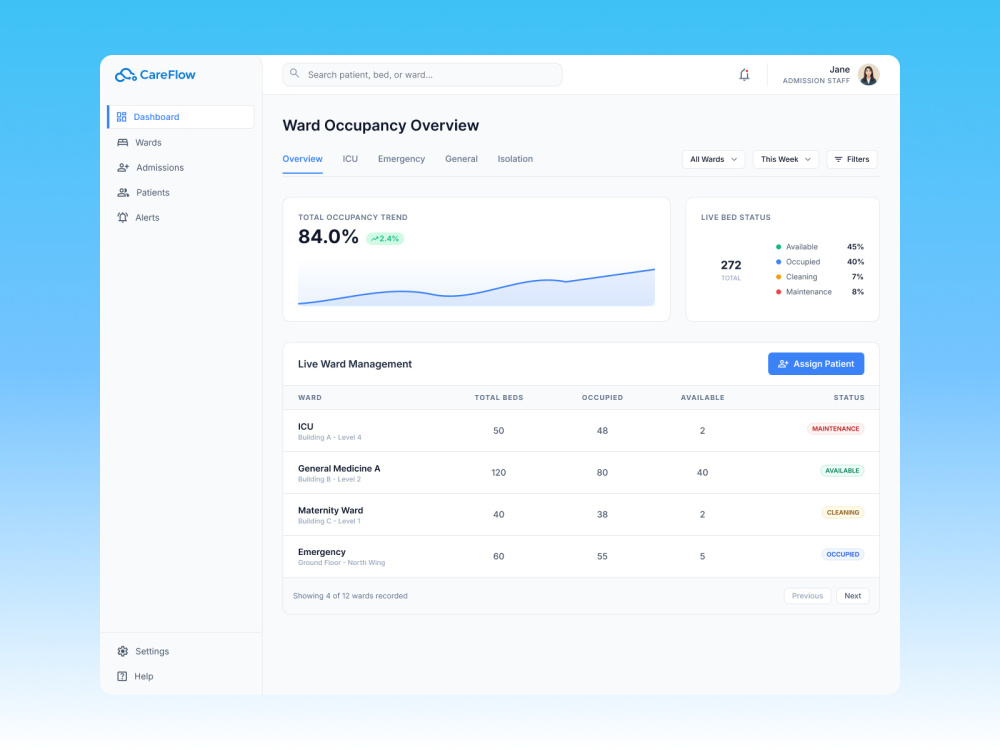Switch to the Emergency tab
The image size is (1000, 750).
[x=401, y=159]
